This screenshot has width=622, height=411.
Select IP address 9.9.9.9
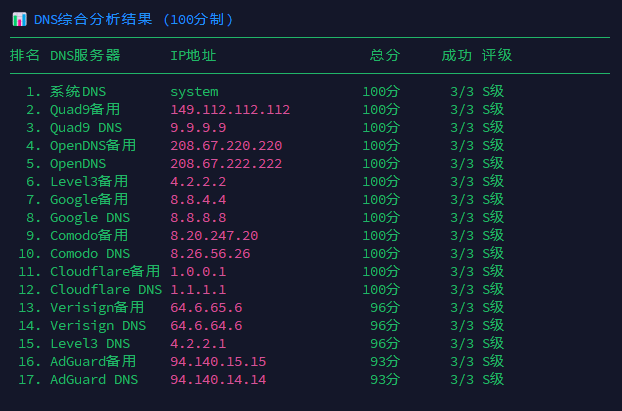[198, 128]
